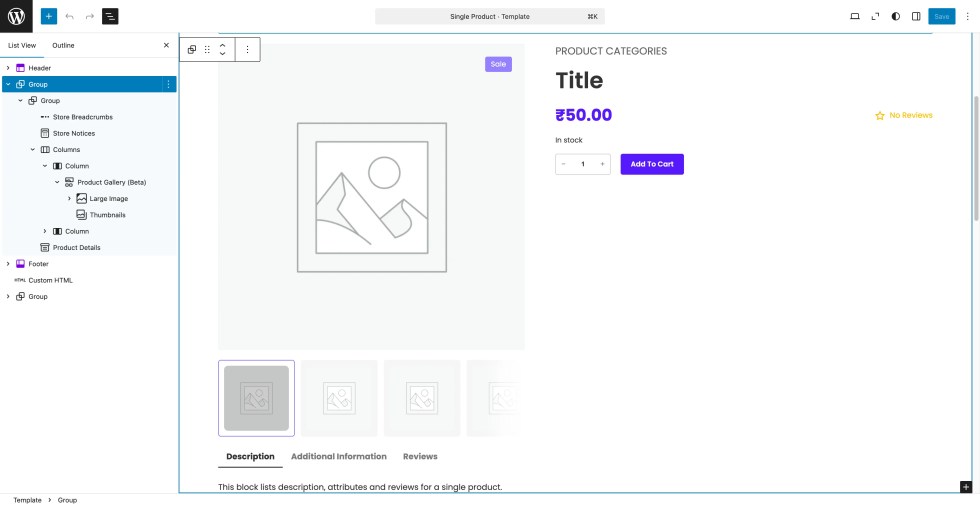Screen dimensions: 980x506
Task: Move block down with toolbar arrow
Action: point(222,54)
